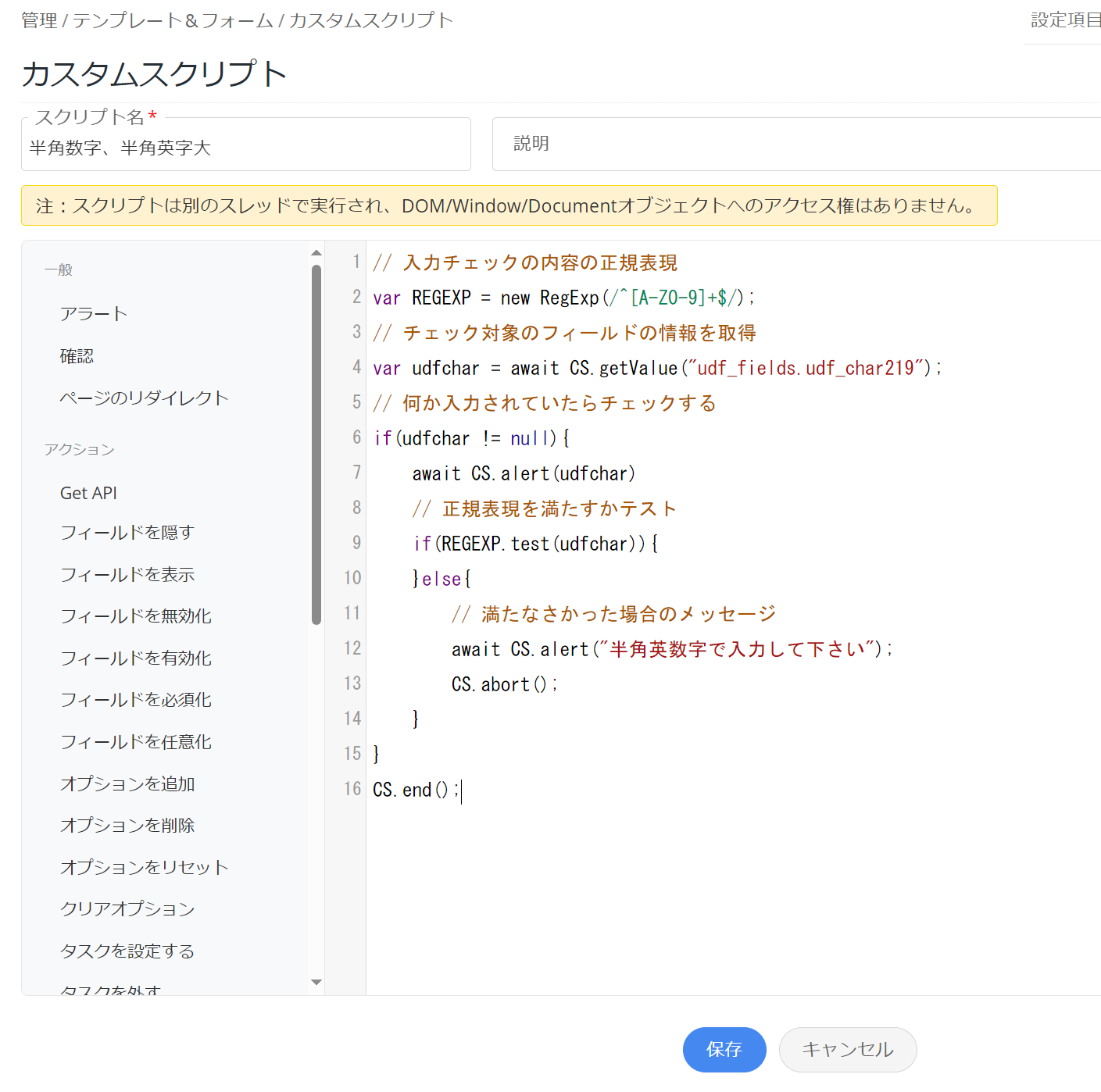The image size is (1101, 1092).
Task: Select 確認 in the snippet list
Action: 77,356
